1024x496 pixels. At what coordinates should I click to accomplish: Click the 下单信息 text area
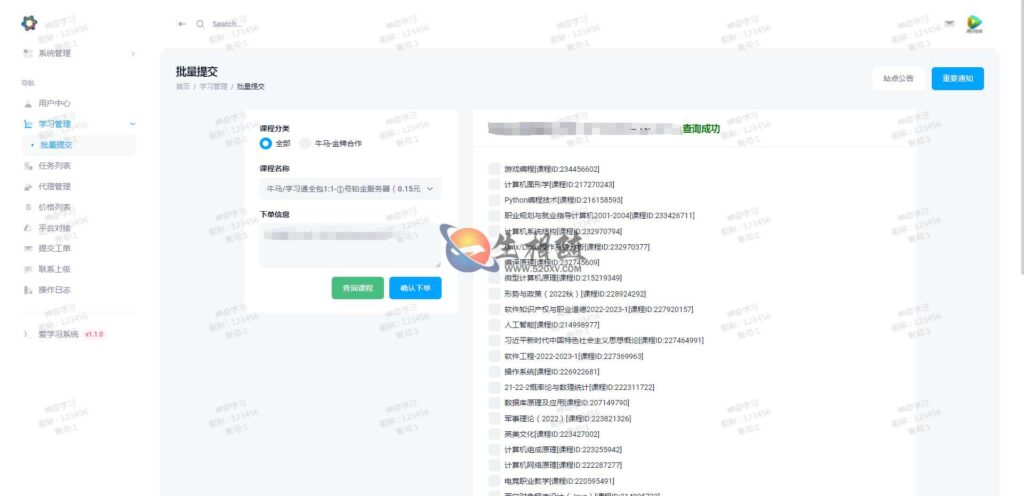coord(350,246)
